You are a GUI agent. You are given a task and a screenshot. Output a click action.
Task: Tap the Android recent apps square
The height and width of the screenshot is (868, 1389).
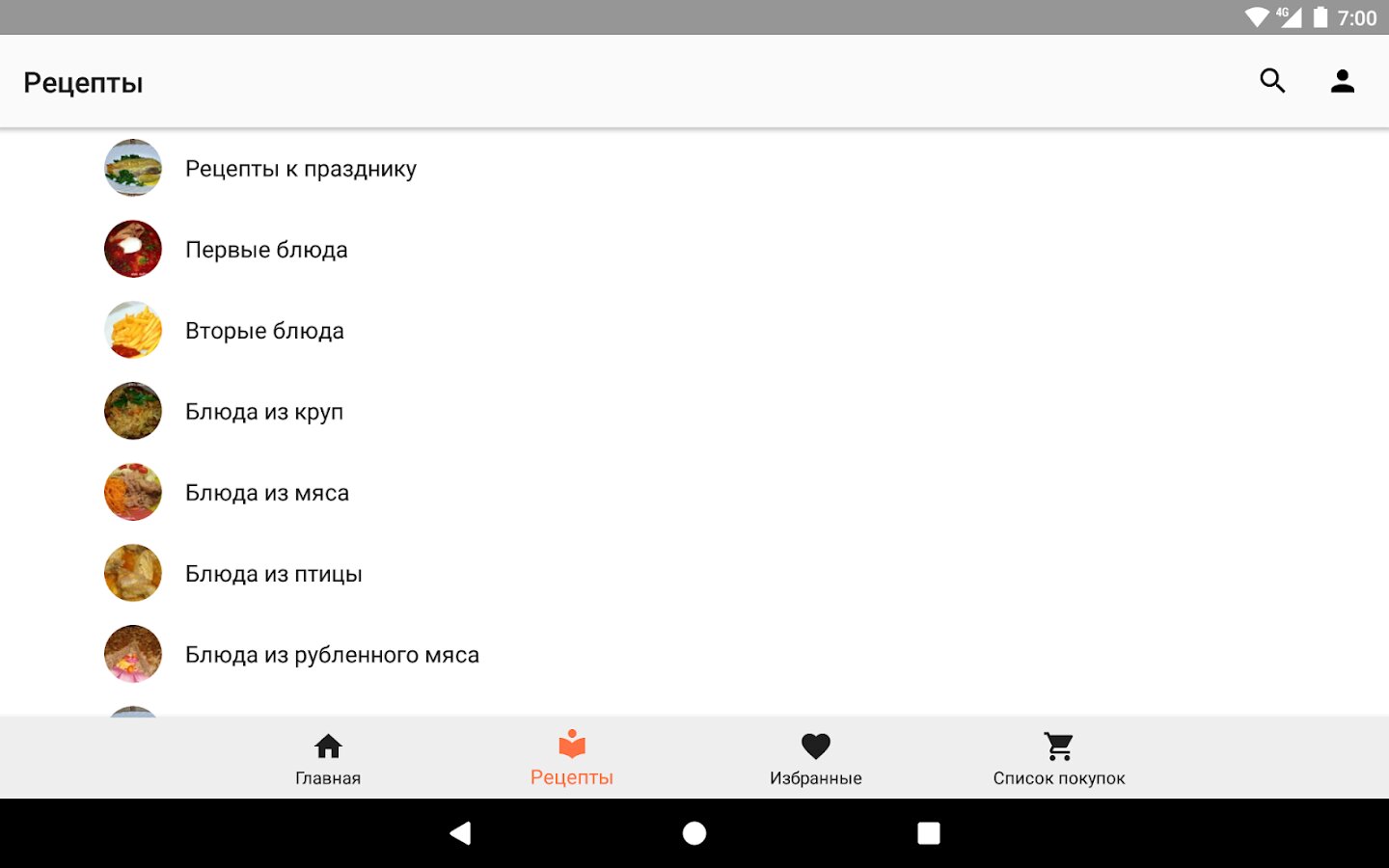pos(929,833)
